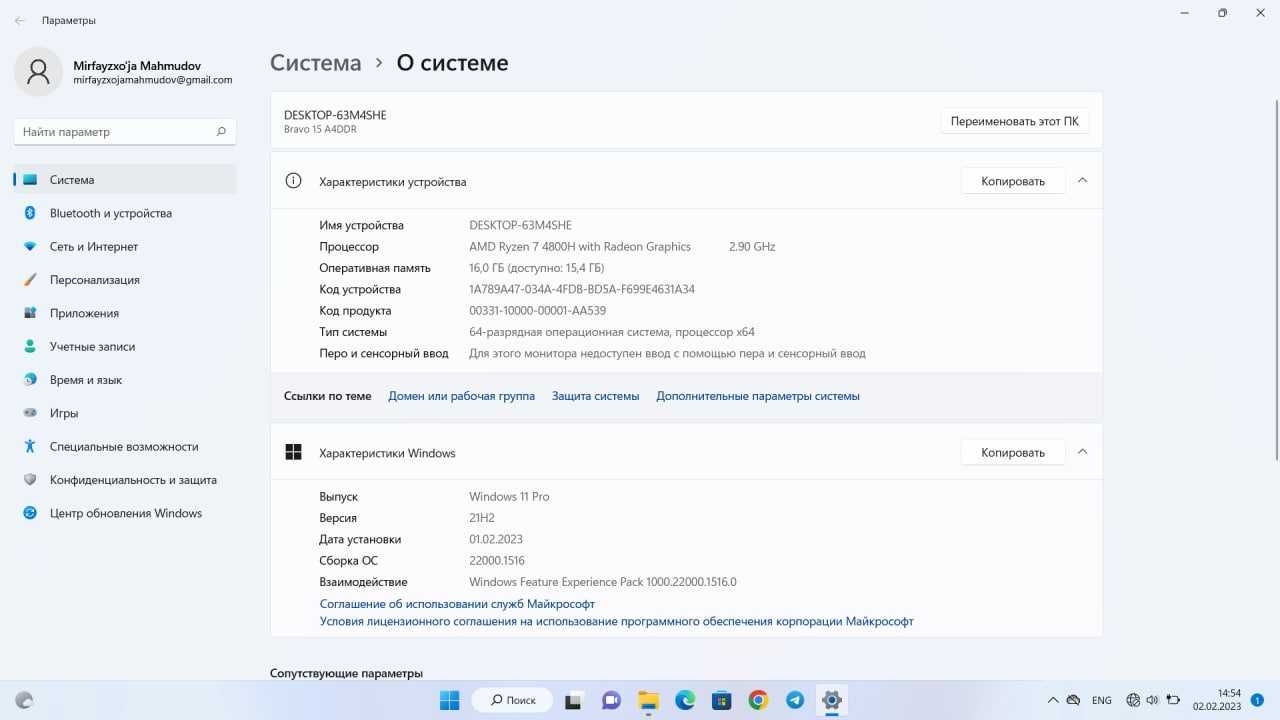
Task: Open Telegram from the taskbar
Action: 795,700
